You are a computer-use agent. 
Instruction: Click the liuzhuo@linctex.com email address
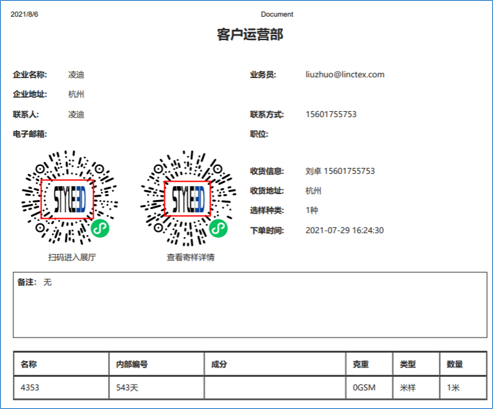pyautogui.click(x=345, y=74)
